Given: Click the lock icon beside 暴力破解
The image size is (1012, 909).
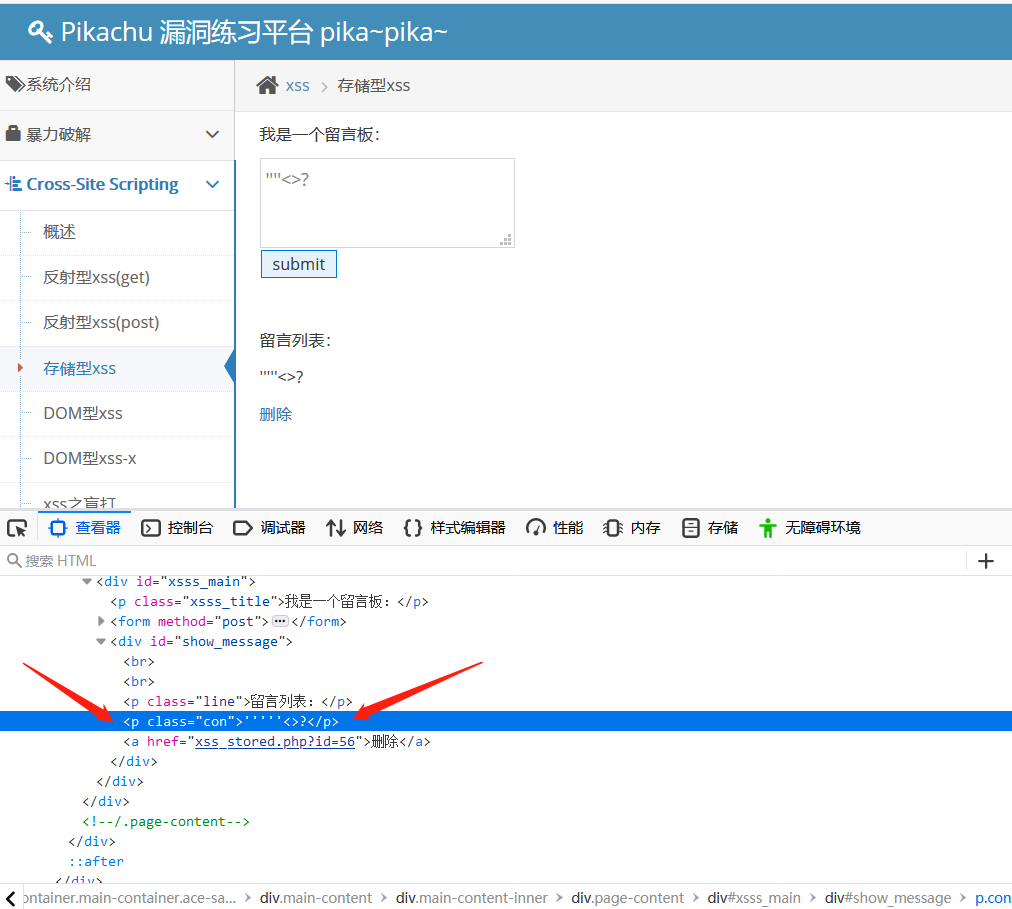Looking at the screenshot, I should click(x=13, y=134).
